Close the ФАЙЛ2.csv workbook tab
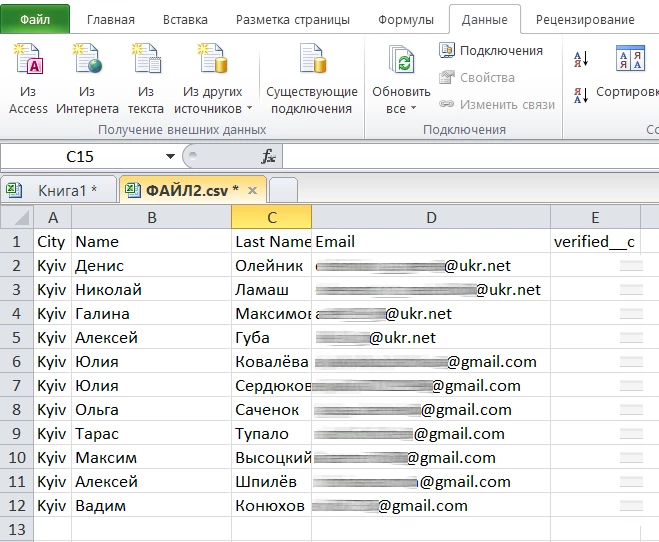Image resolution: width=659 pixels, height=542 pixels. 252,190
